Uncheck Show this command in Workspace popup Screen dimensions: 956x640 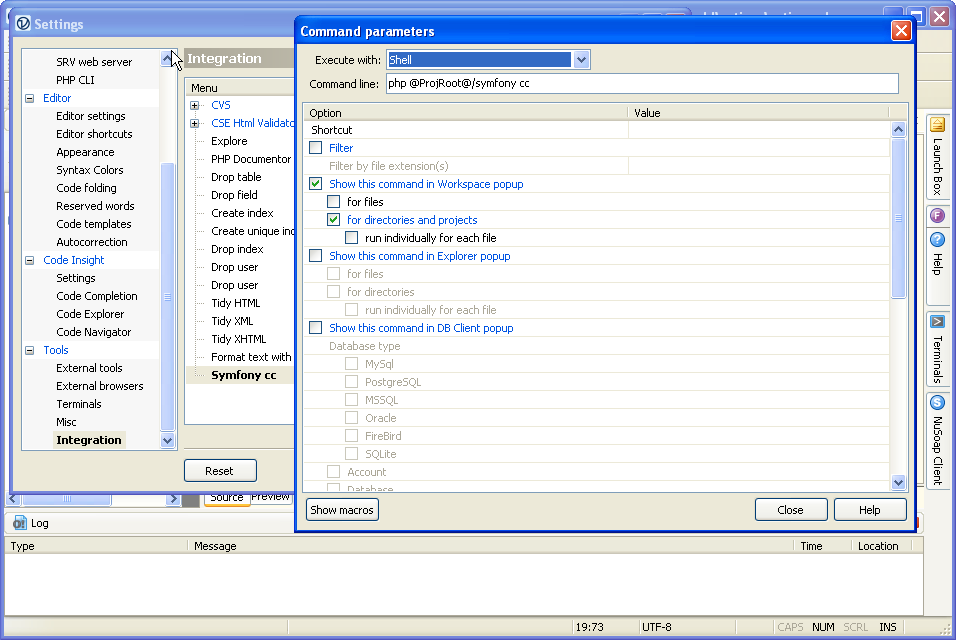click(x=316, y=184)
